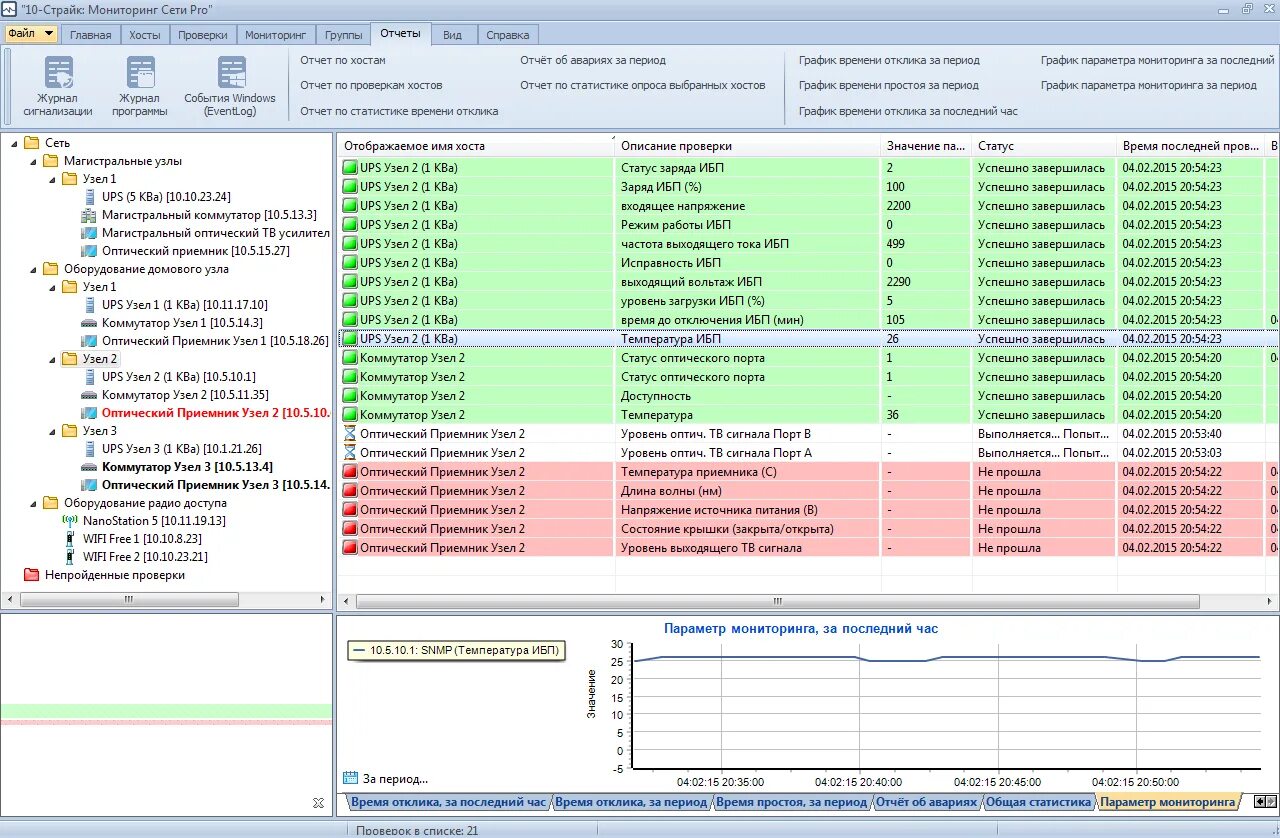Switch to the Проверки ribbon tab
Screen dimensions: 1280x838
point(203,35)
